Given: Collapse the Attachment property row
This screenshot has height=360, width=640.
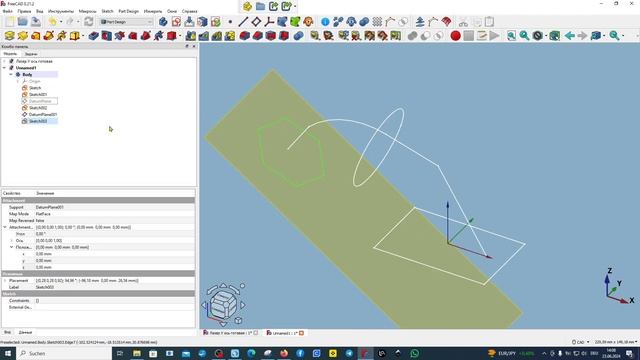Looking at the screenshot, I should tap(5, 227).
